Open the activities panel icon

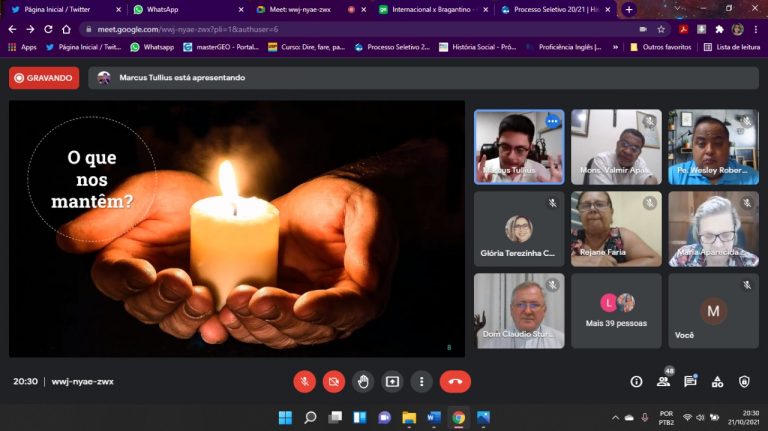717,381
